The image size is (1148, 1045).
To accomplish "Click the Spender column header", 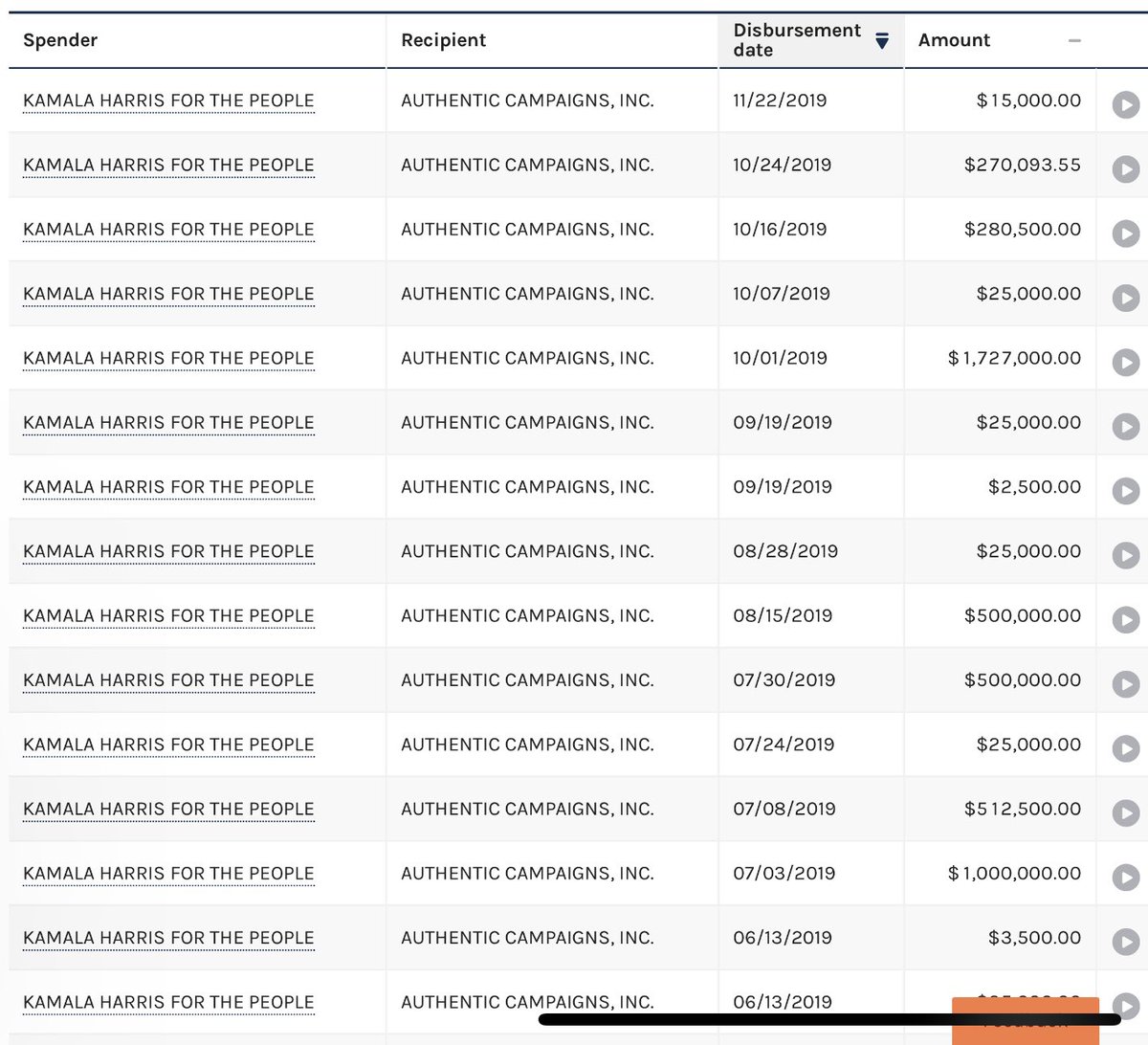I will pyautogui.click(x=60, y=40).
